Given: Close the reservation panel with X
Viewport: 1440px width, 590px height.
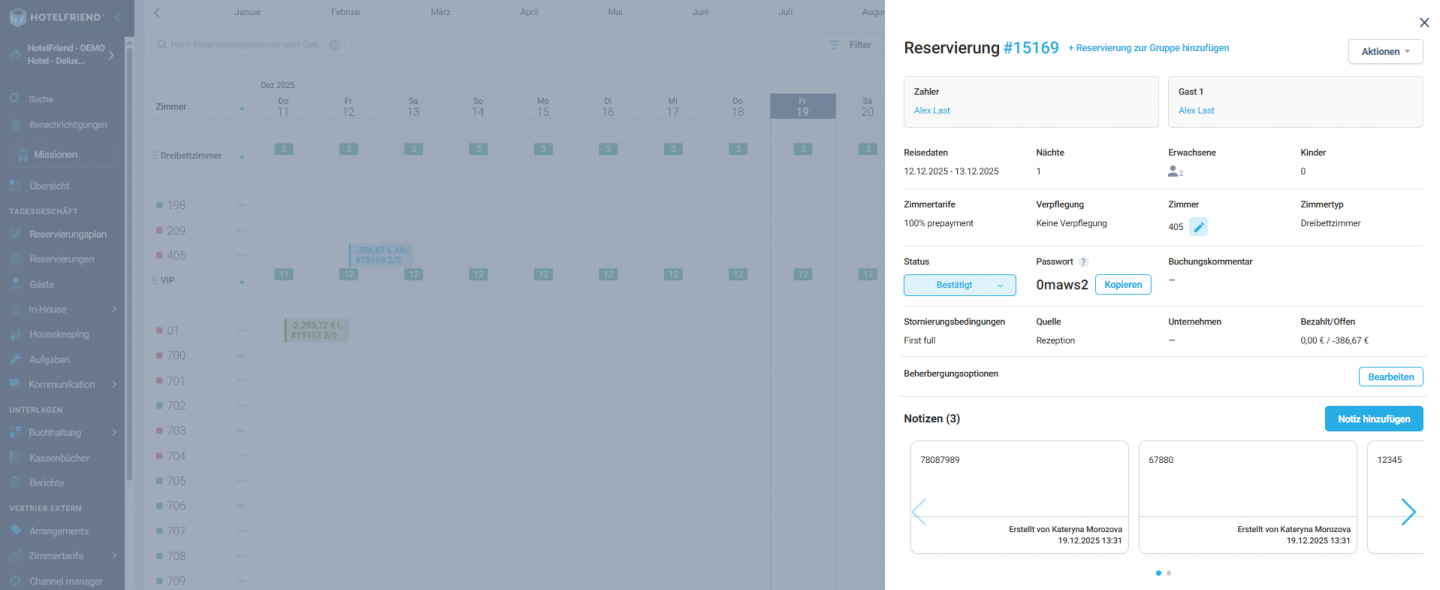Looking at the screenshot, I should pos(1423,22).
